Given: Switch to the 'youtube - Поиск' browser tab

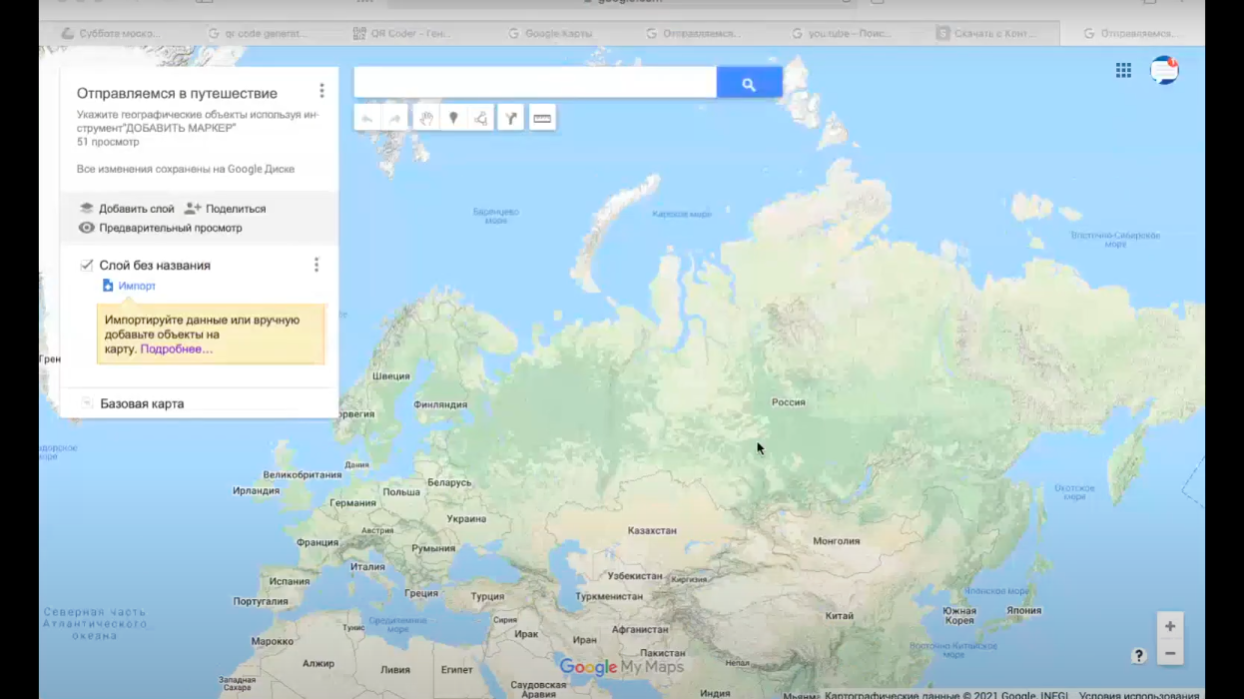Looking at the screenshot, I should (x=850, y=33).
